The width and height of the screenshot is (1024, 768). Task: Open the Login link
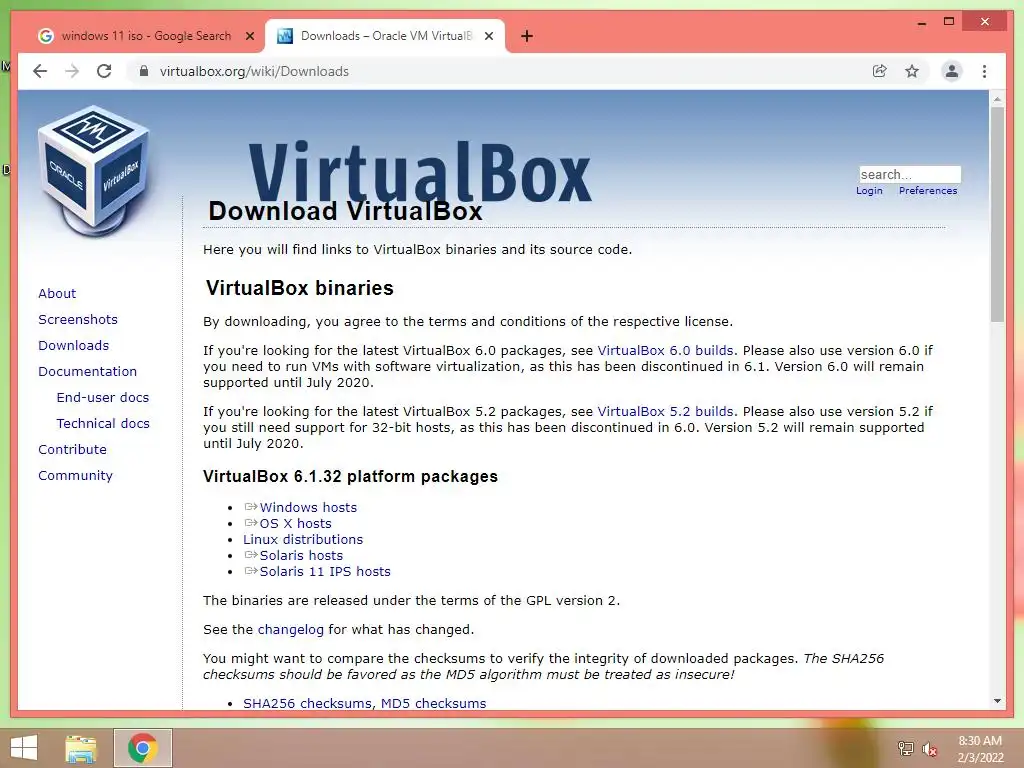(x=869, y=191)
